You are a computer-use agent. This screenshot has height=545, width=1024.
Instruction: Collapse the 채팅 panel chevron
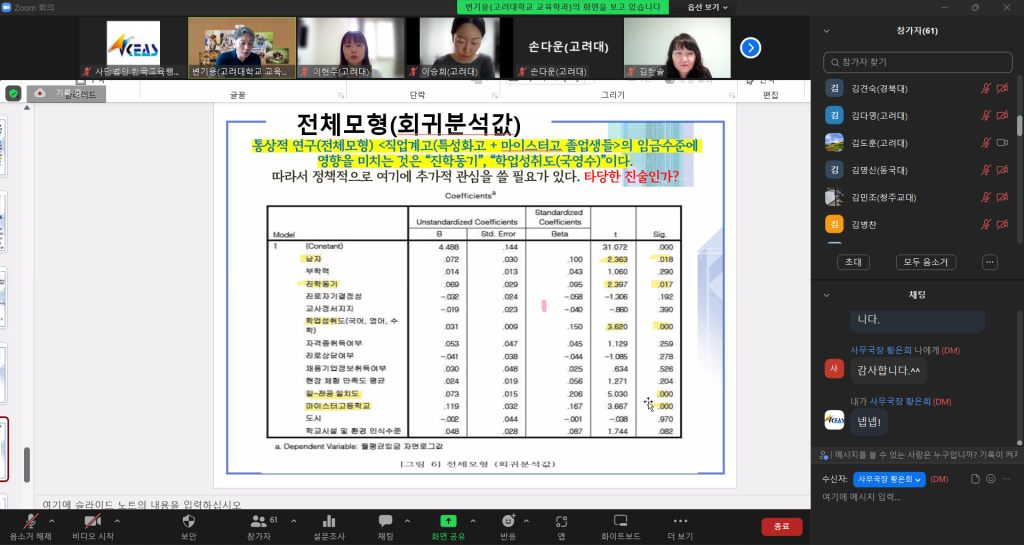click(826, 295)
